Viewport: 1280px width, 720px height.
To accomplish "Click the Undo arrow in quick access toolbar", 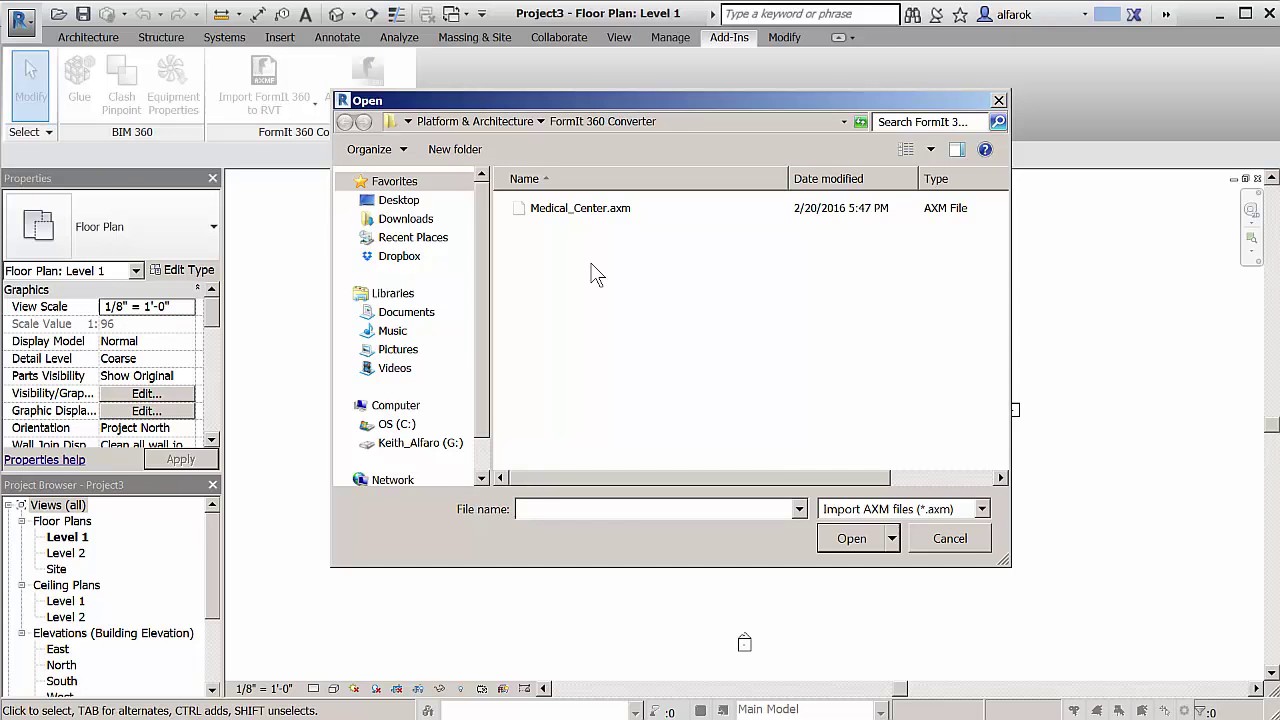I will [x=141, y=14].
